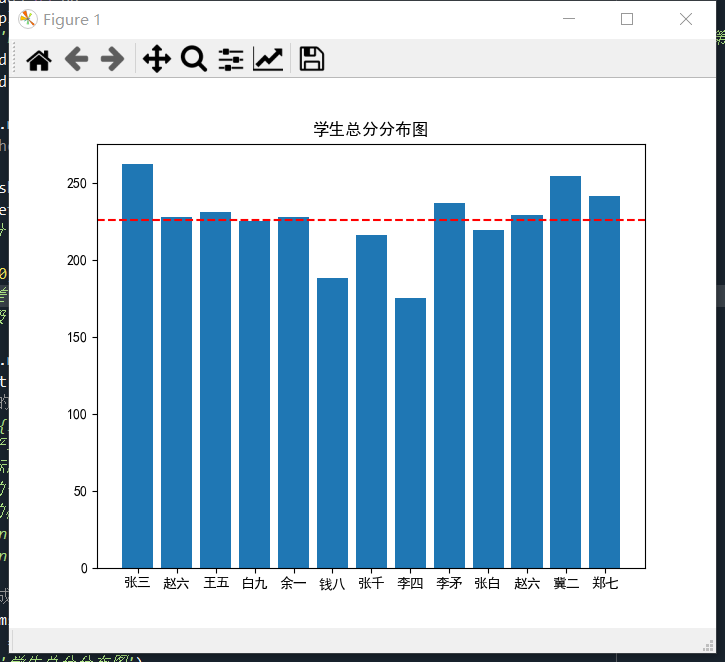
Task: Click the x-axis label 郑七
Action: 605,583
